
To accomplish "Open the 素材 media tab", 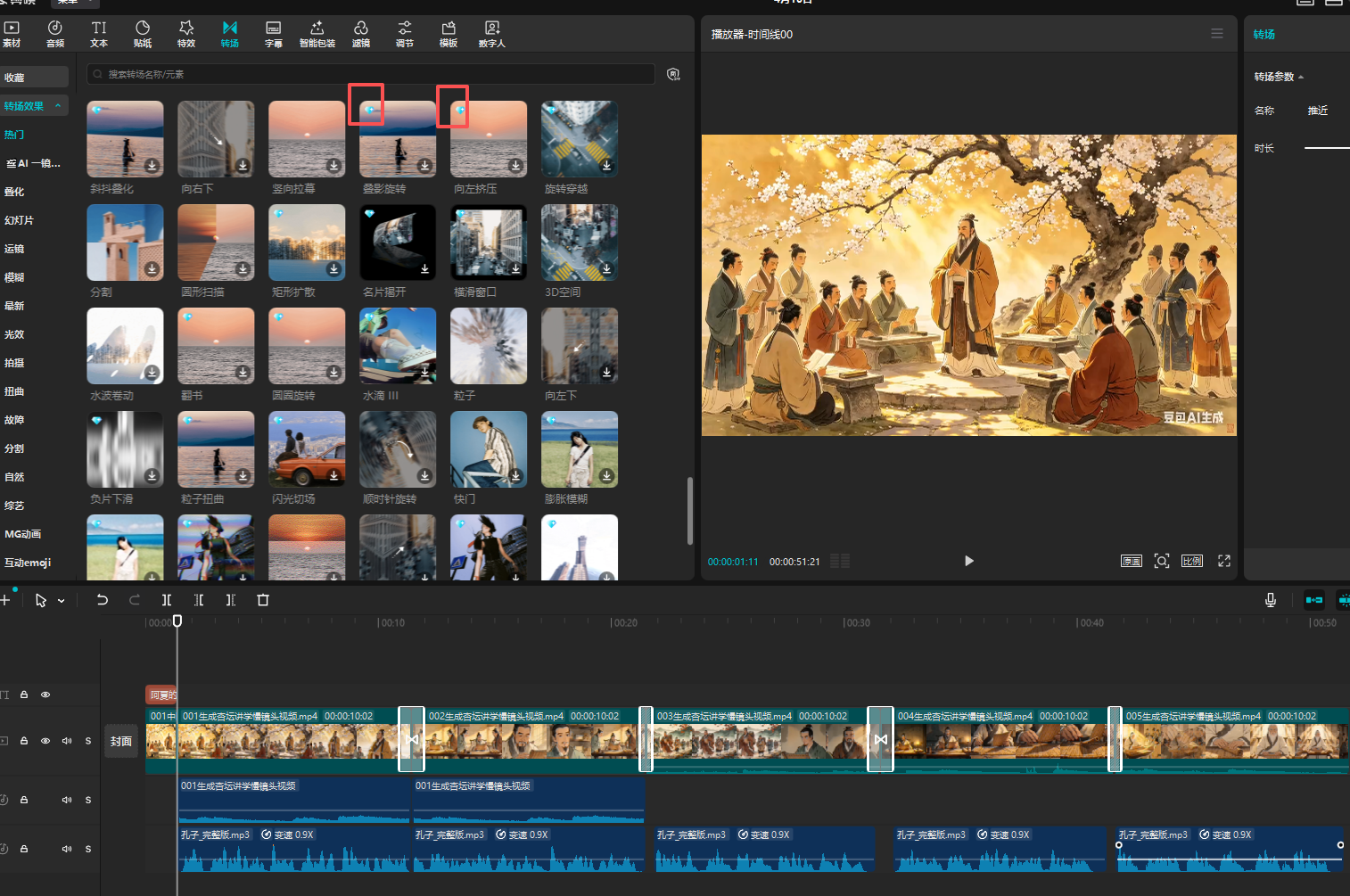I will pos(12,34).
